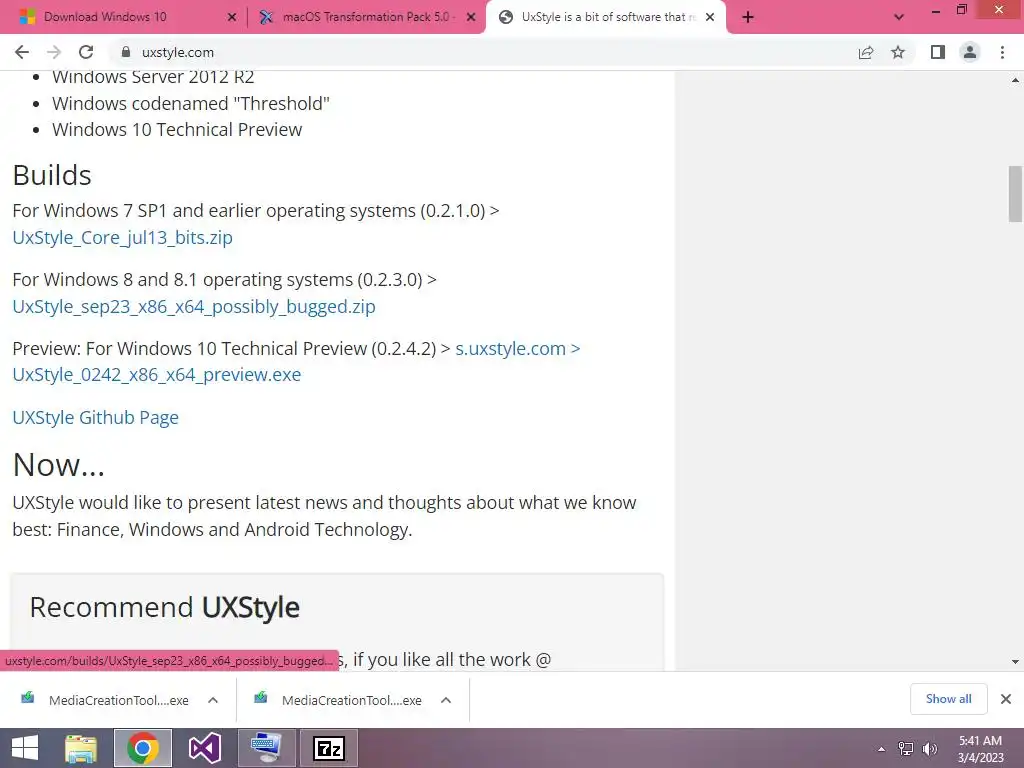The height and width of the screenshot is (768, 1024).
Task: Select the UxStyle tab
Action: (607, 17)
